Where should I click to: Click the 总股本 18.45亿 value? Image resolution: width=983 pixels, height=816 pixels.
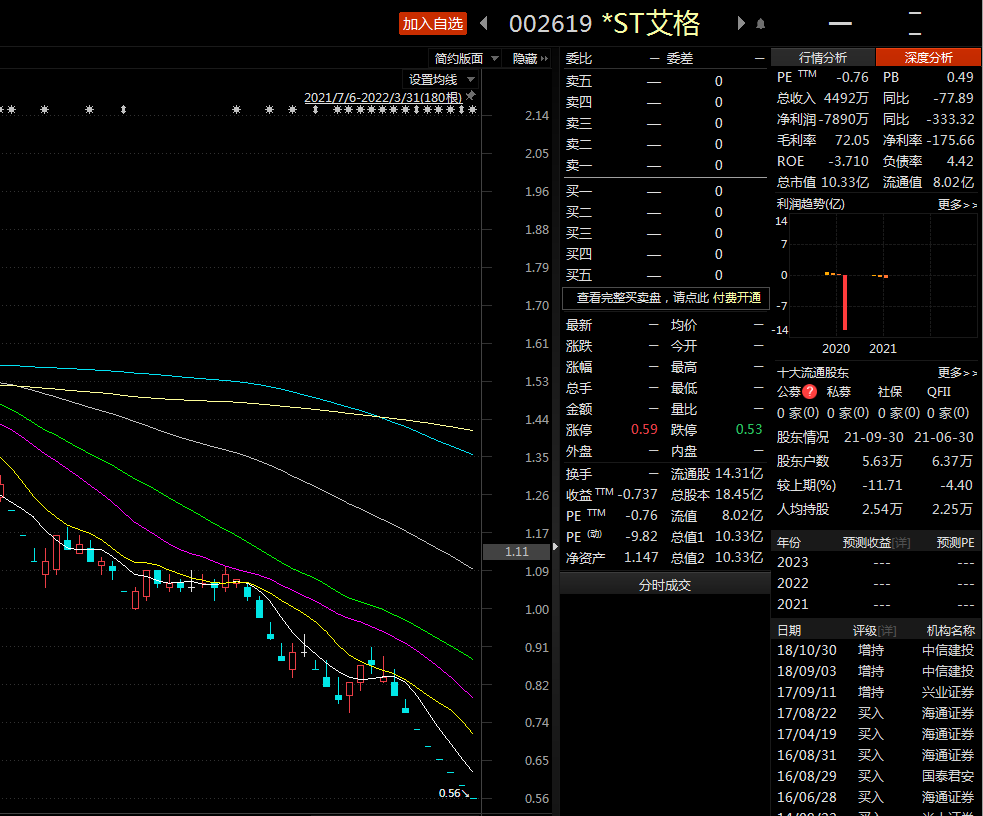[739, 495]
